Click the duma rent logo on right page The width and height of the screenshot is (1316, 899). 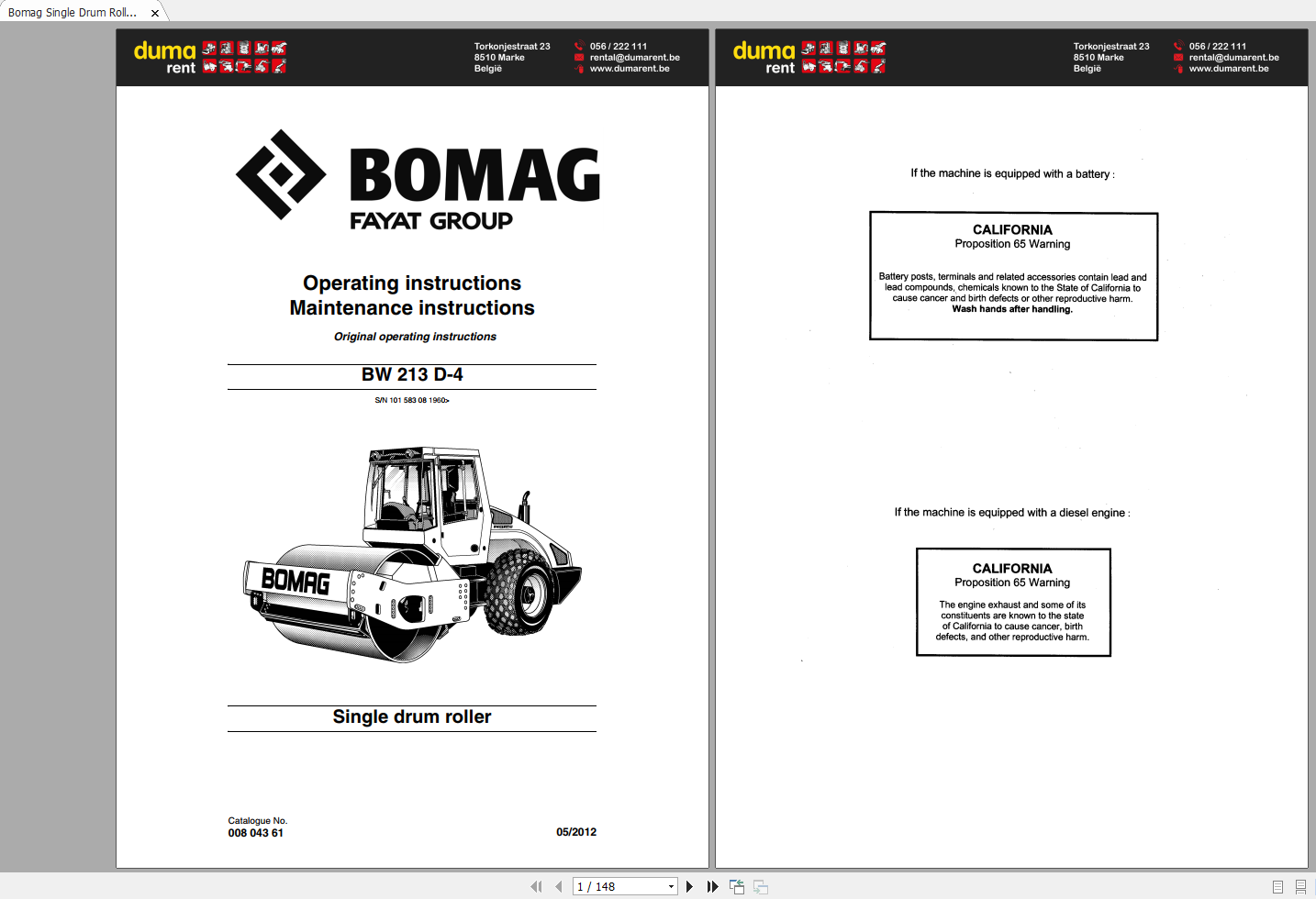pyautogui.click(x=809, y=57)
